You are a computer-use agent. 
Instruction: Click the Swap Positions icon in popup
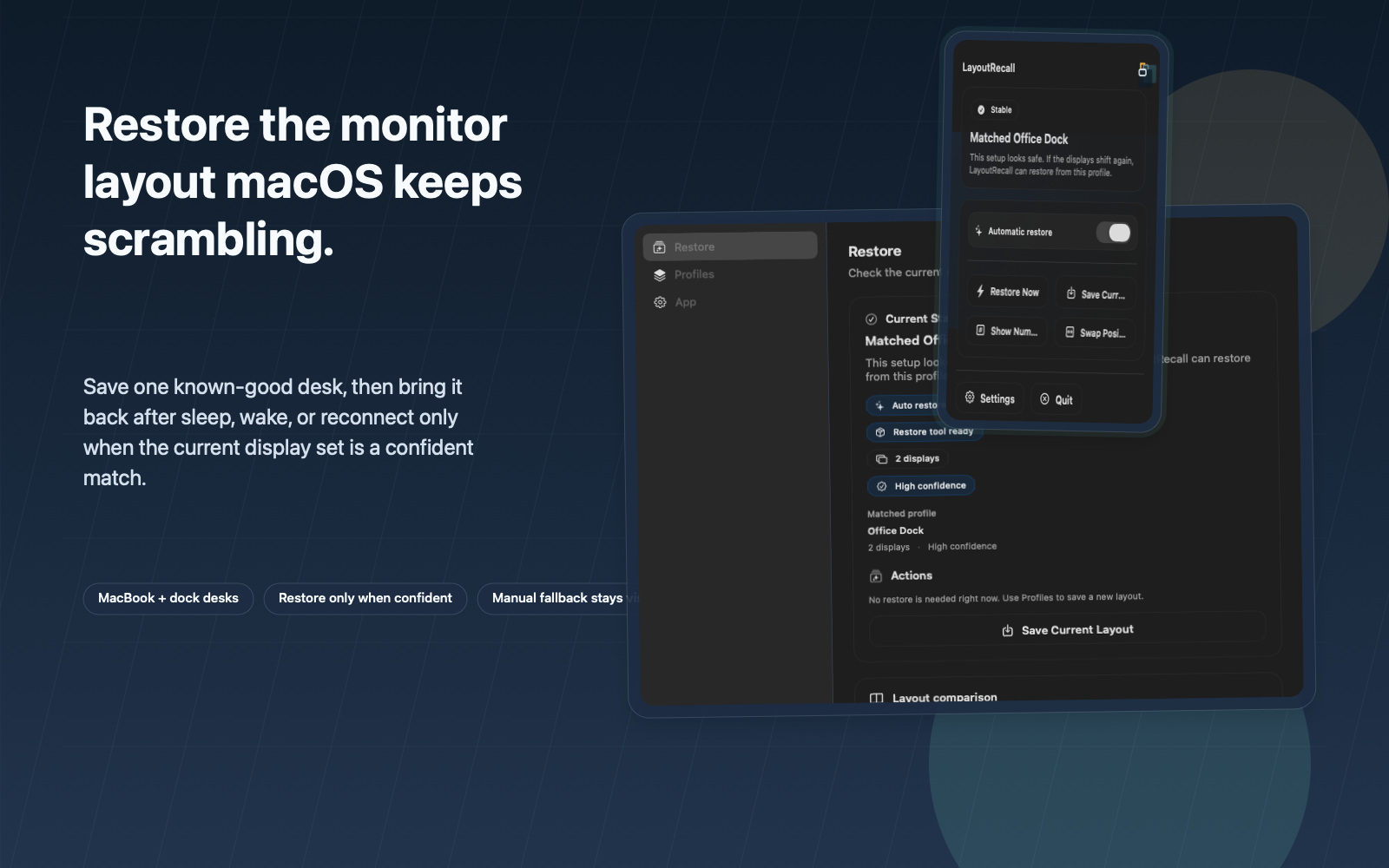coord(1070,332)
